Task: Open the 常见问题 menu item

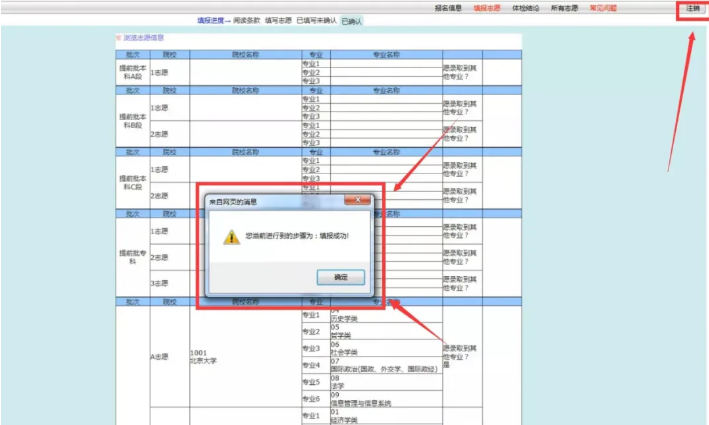Action: pos(603,8)
